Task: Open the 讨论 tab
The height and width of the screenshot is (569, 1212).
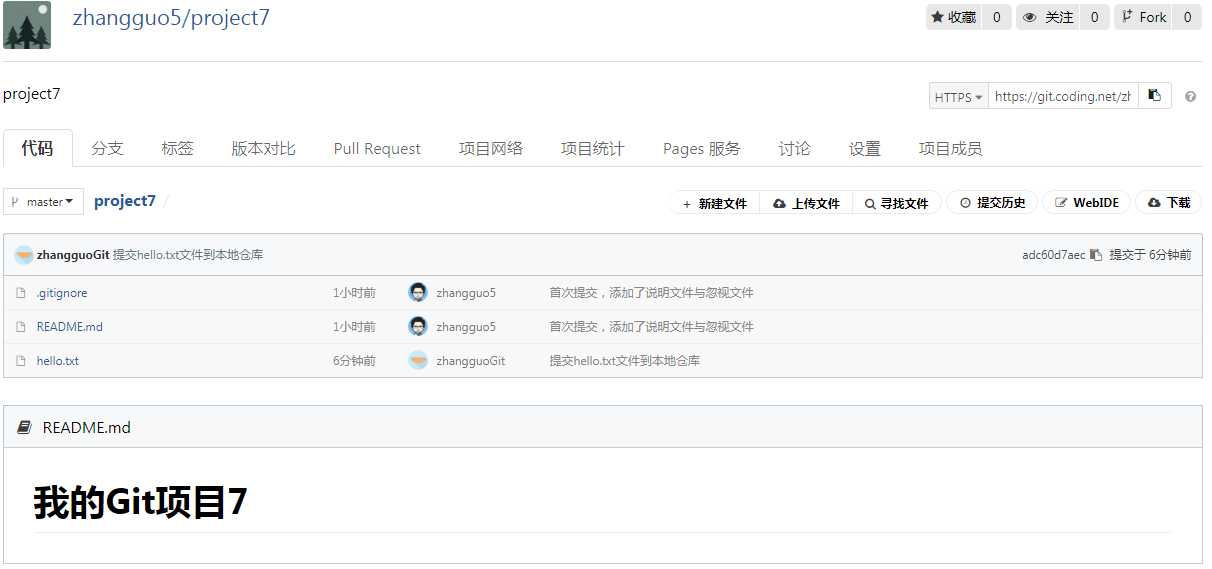Action: pyautogui.click(x=795, y=149)
